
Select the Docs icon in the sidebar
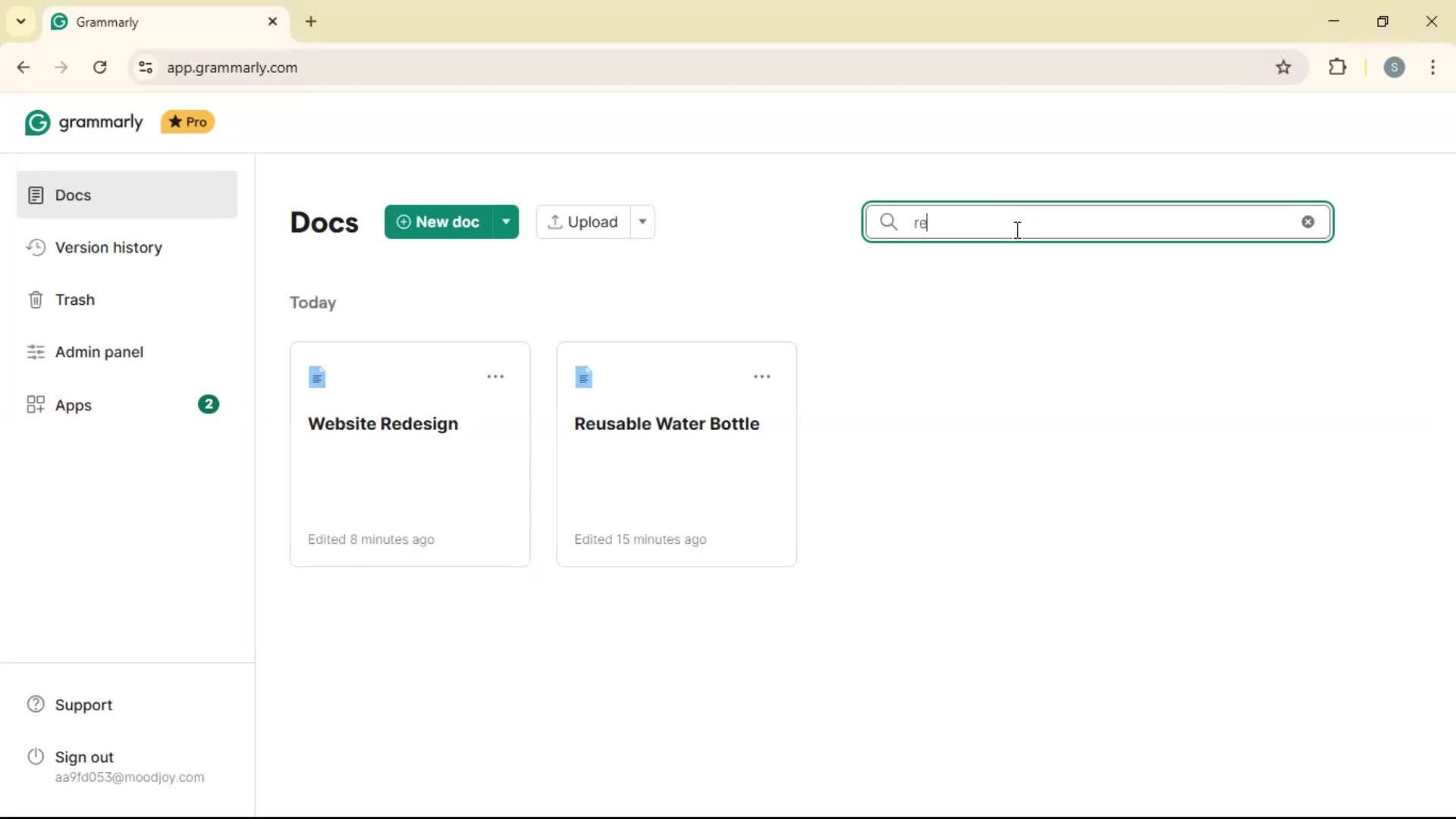36,195
